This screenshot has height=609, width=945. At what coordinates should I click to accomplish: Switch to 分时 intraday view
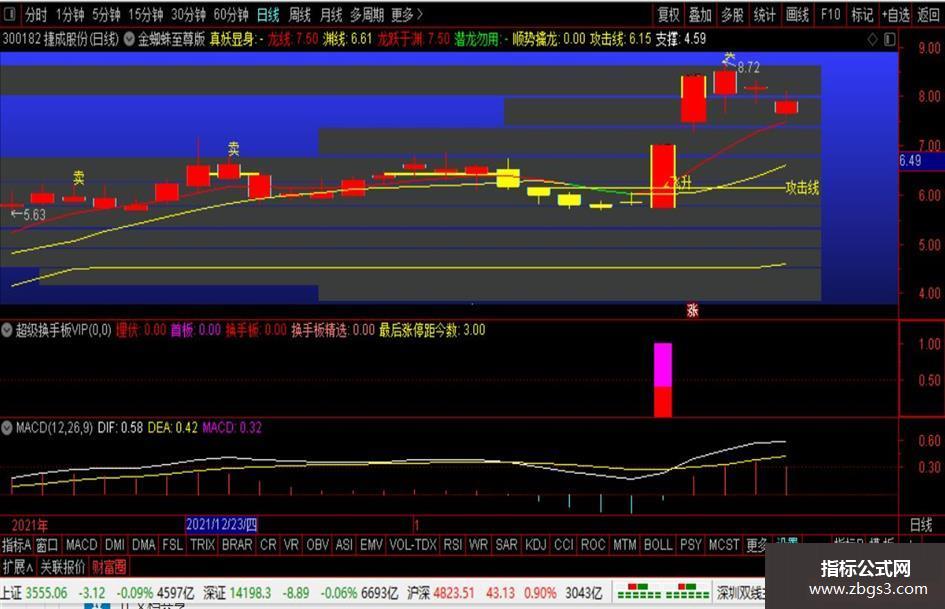pos(36,14)
